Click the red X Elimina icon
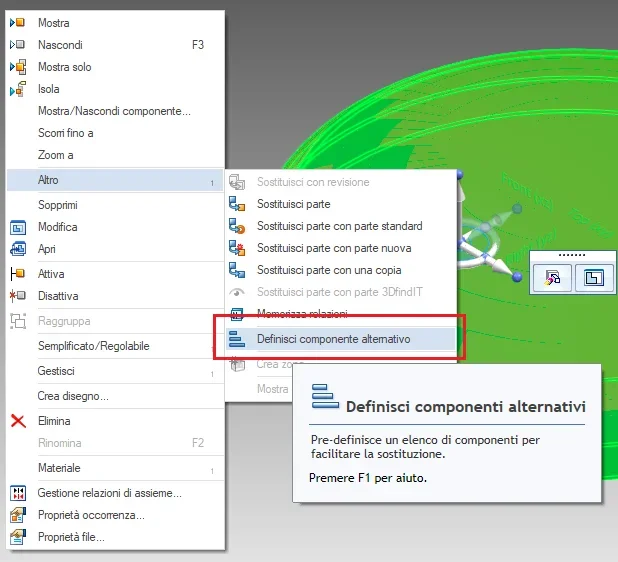This screenshot has width=618, height=562. (18, 421)
